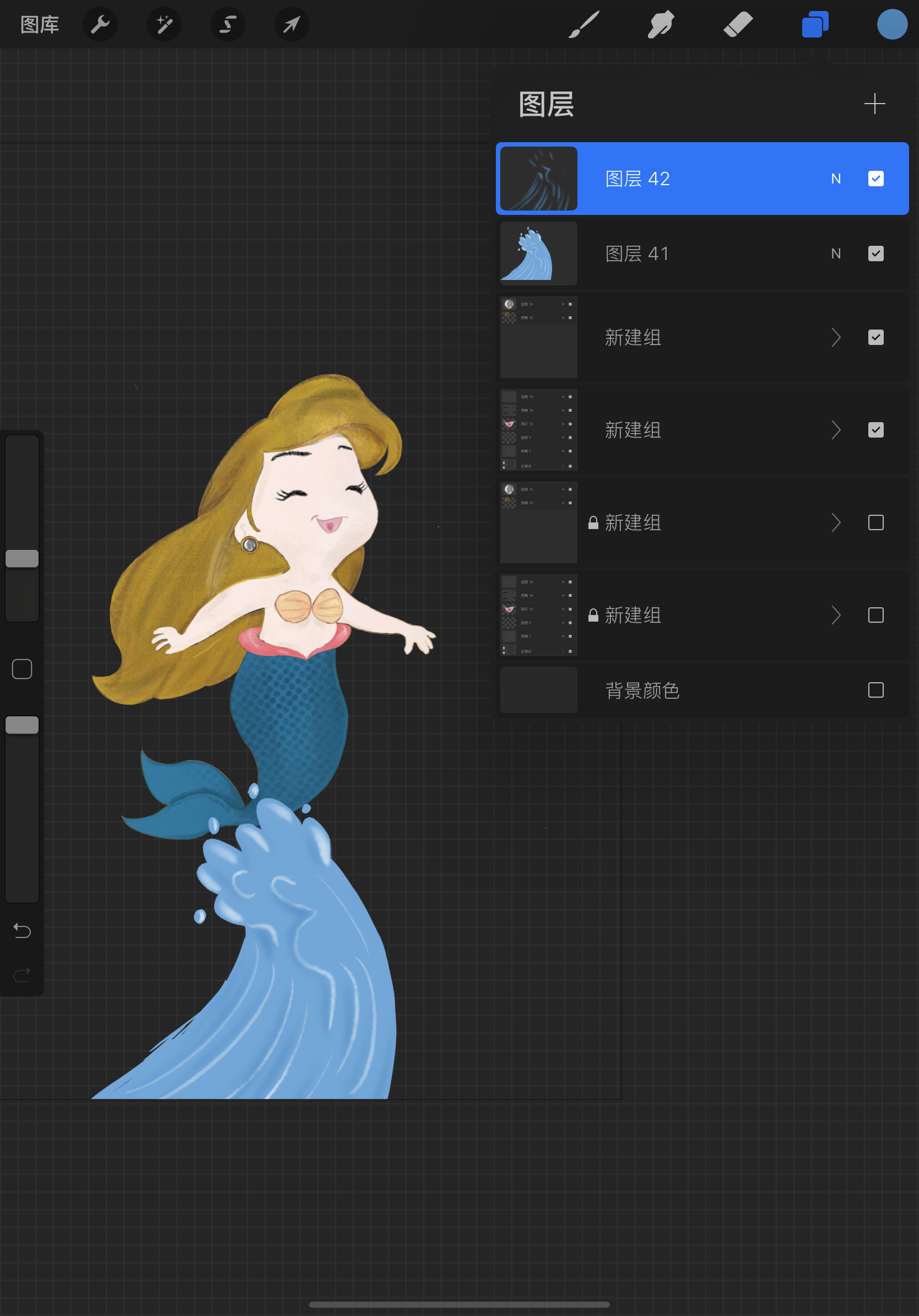This screenshot has width=919, height=1316.
Task: Tap the Layers panel icon
Action: [815, 24]
